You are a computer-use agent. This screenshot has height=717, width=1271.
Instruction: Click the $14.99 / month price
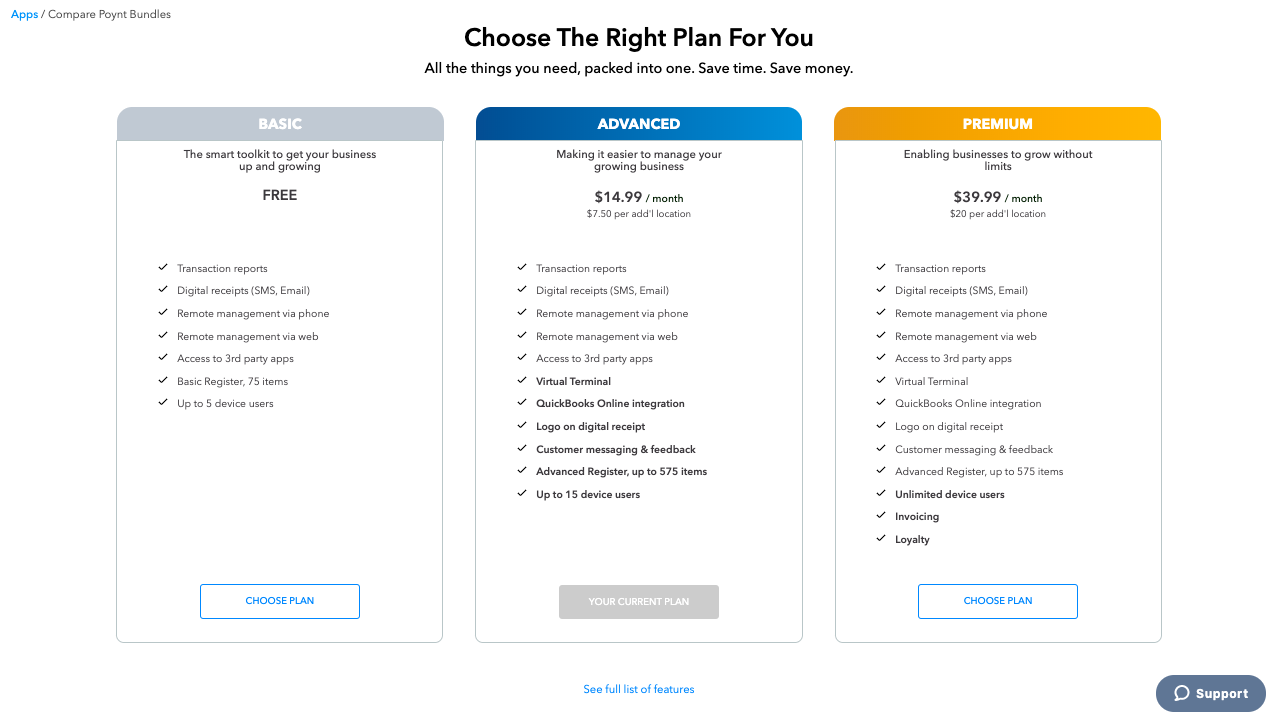639,197
